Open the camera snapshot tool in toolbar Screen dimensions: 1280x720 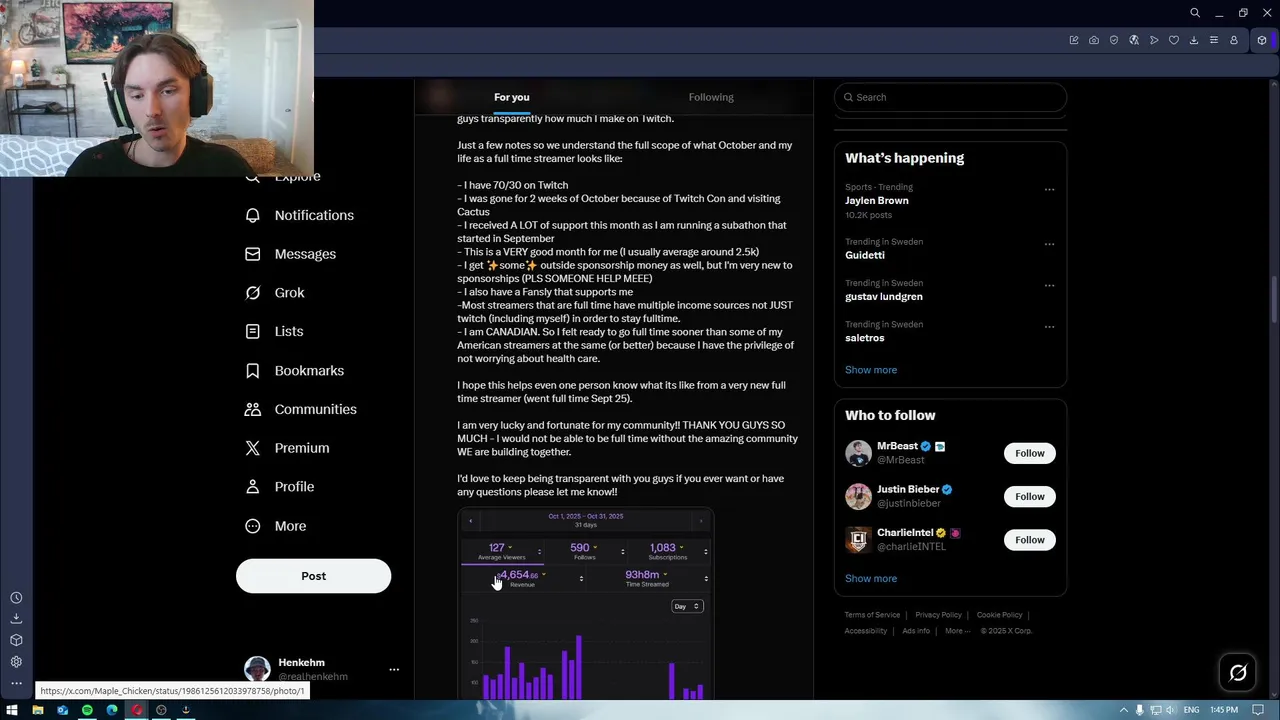tap(1094, 40)
